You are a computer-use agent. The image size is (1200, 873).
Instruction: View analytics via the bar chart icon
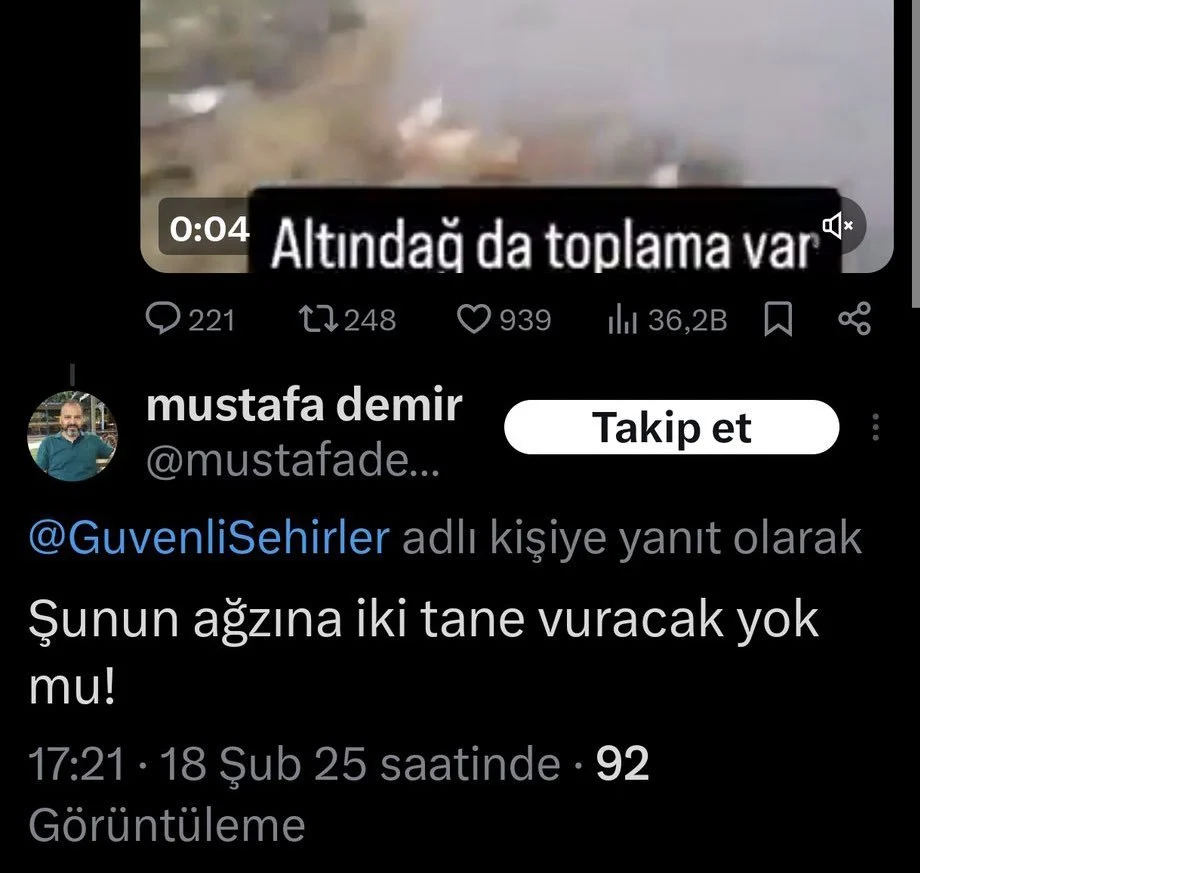(x=623, y=320)
